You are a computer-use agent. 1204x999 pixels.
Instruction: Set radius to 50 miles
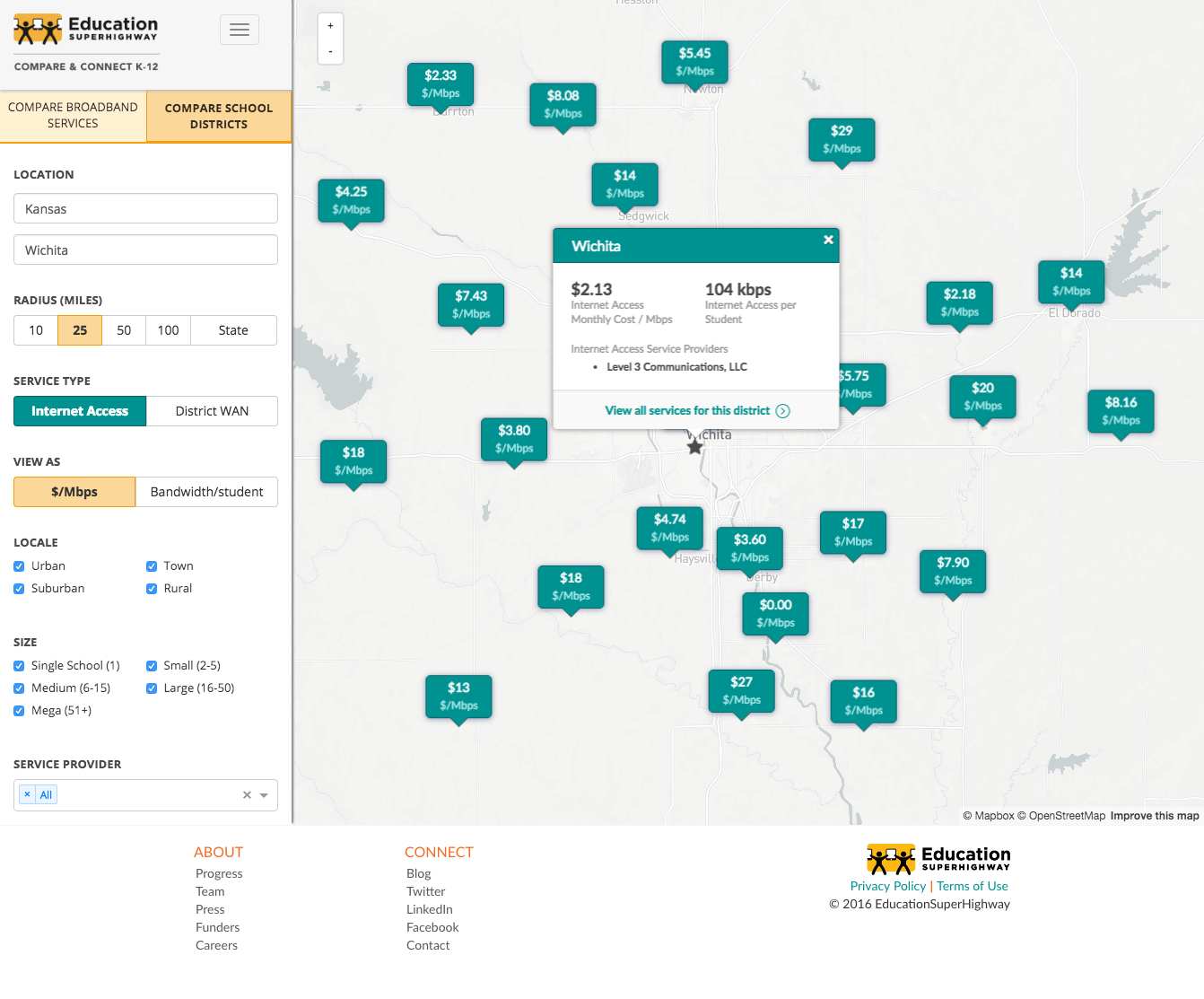(x=124, y=330)
